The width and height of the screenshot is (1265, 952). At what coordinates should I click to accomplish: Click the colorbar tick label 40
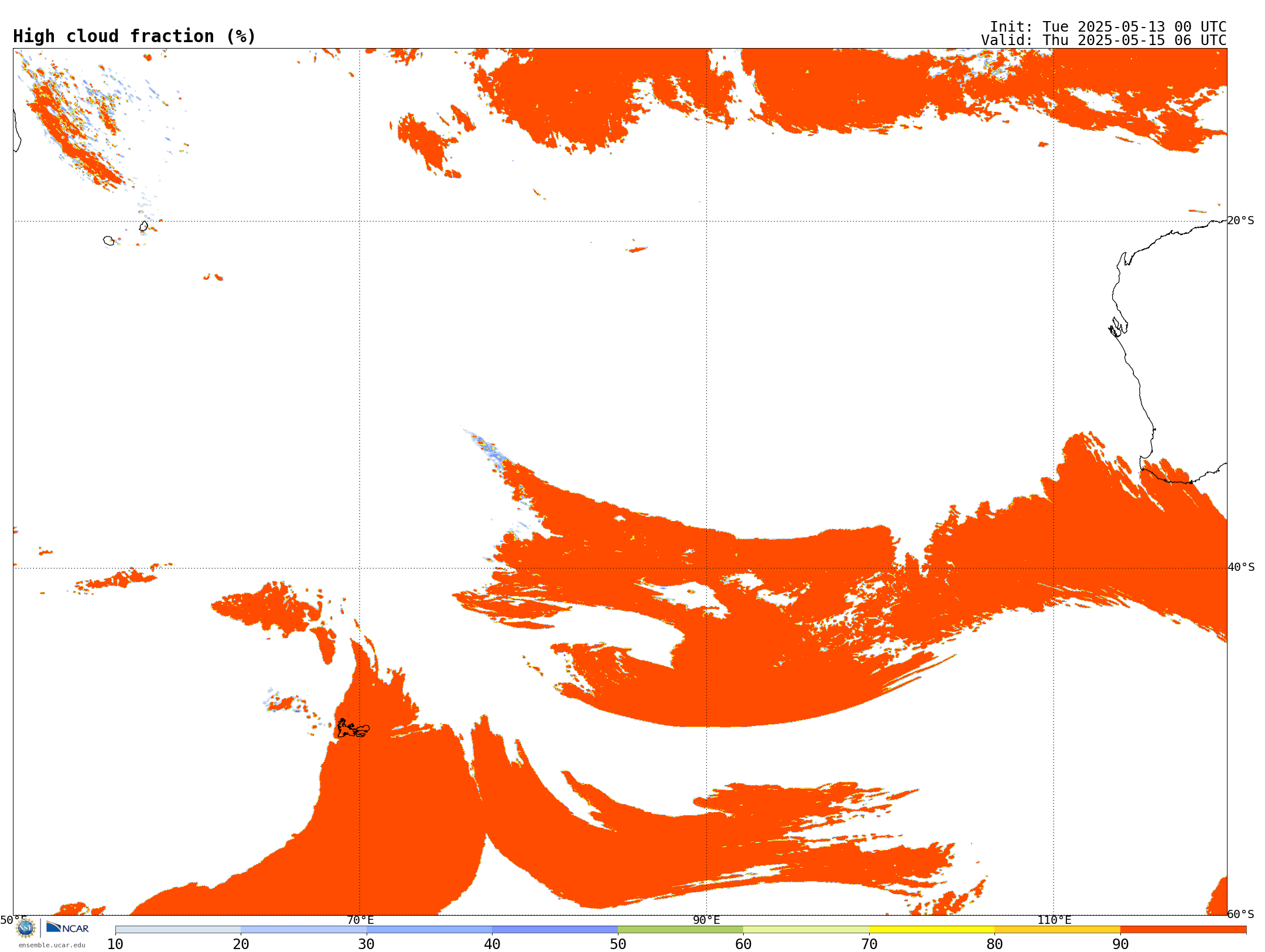coord(492,944)
